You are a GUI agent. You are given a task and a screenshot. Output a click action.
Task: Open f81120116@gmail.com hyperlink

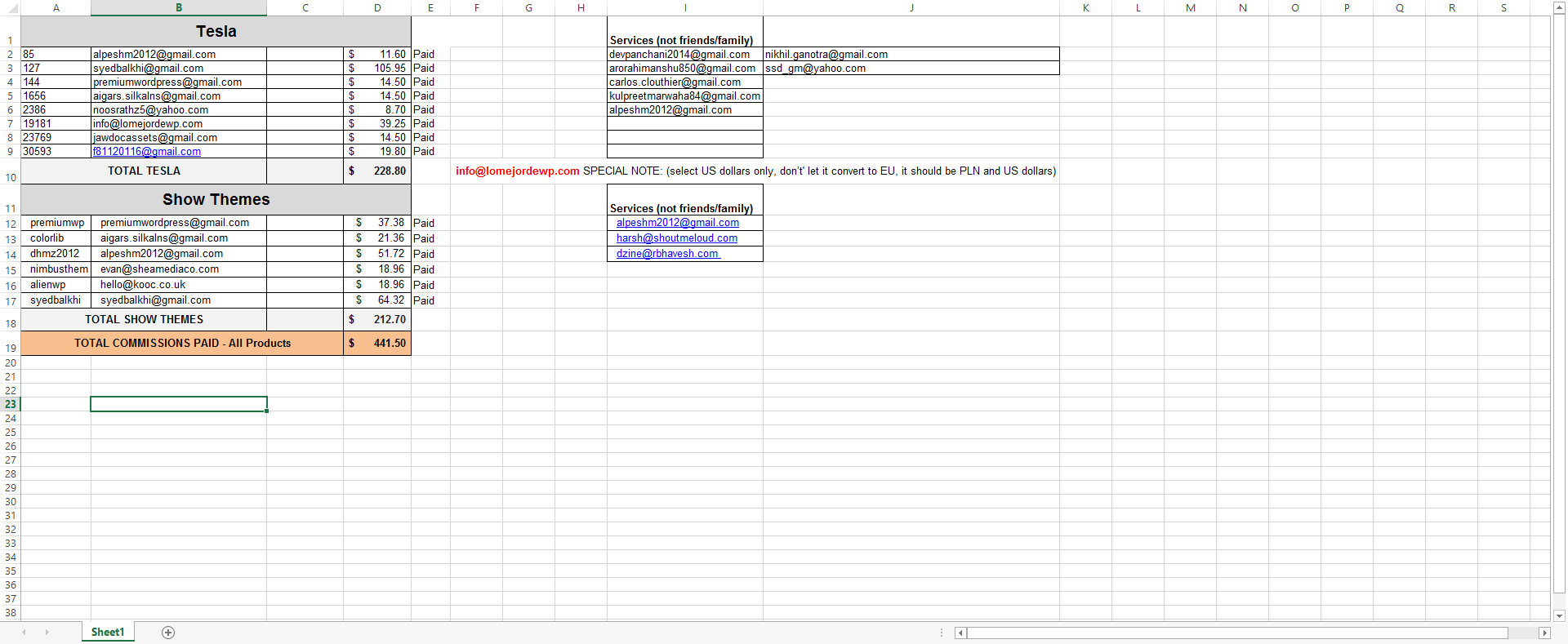147,152
